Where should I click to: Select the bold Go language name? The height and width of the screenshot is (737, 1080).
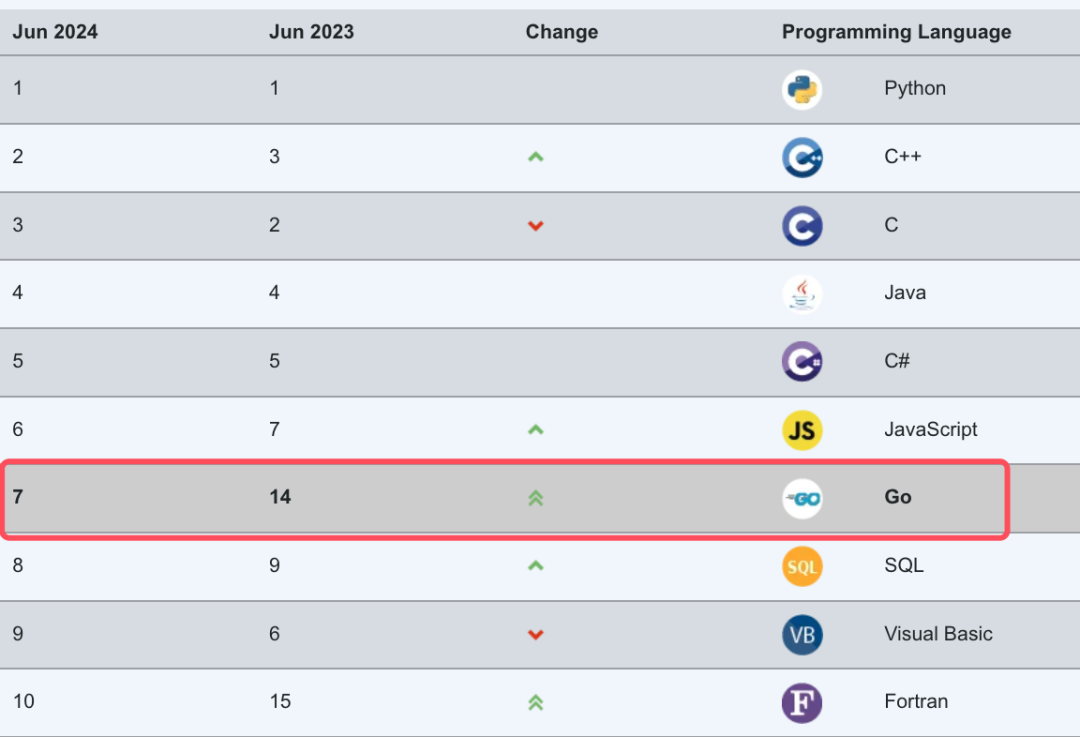click(x=897, y=497)
